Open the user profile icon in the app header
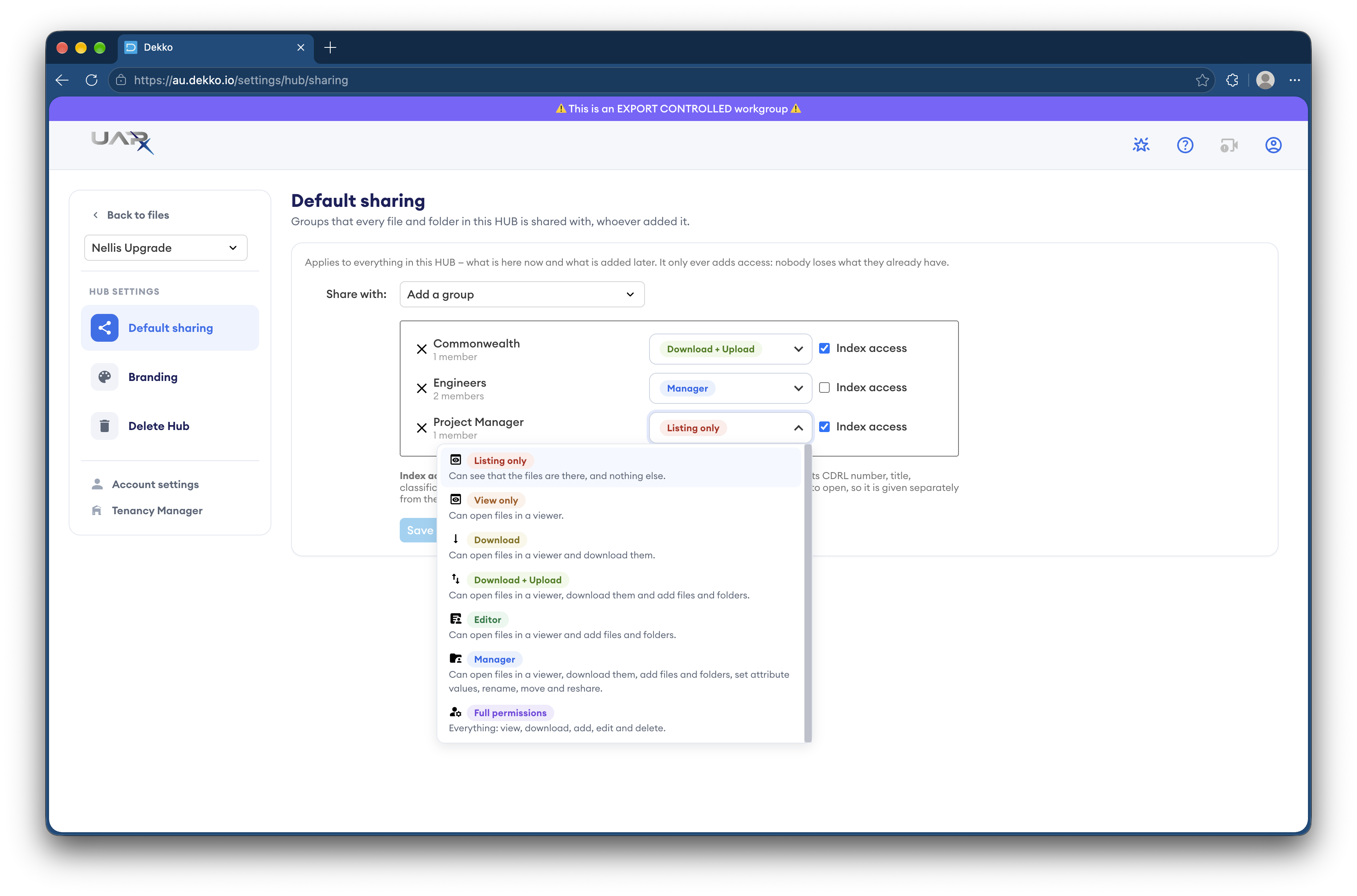The height and width of the screenshot is (896, 1357). coord(1273,145)
